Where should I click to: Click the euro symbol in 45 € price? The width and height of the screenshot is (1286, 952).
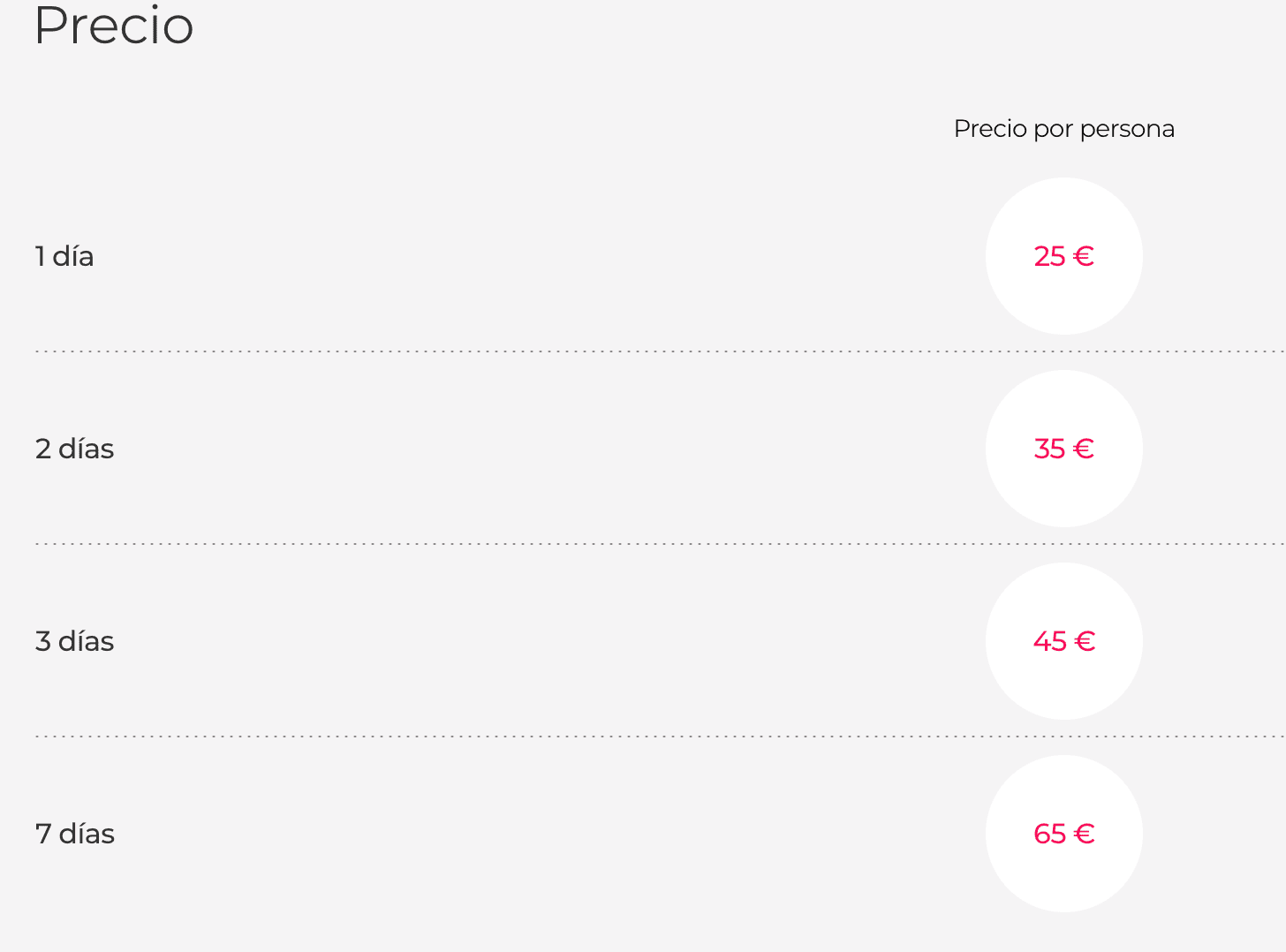click(1085, 641)
